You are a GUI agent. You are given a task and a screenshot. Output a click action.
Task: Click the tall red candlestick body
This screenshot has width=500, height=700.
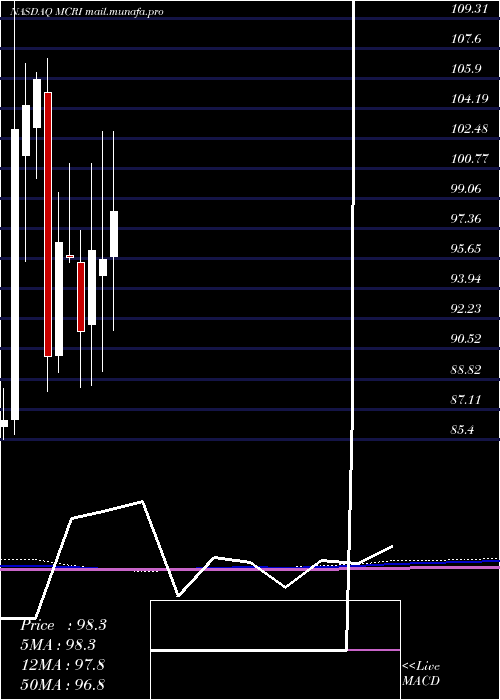coord(48,225)
